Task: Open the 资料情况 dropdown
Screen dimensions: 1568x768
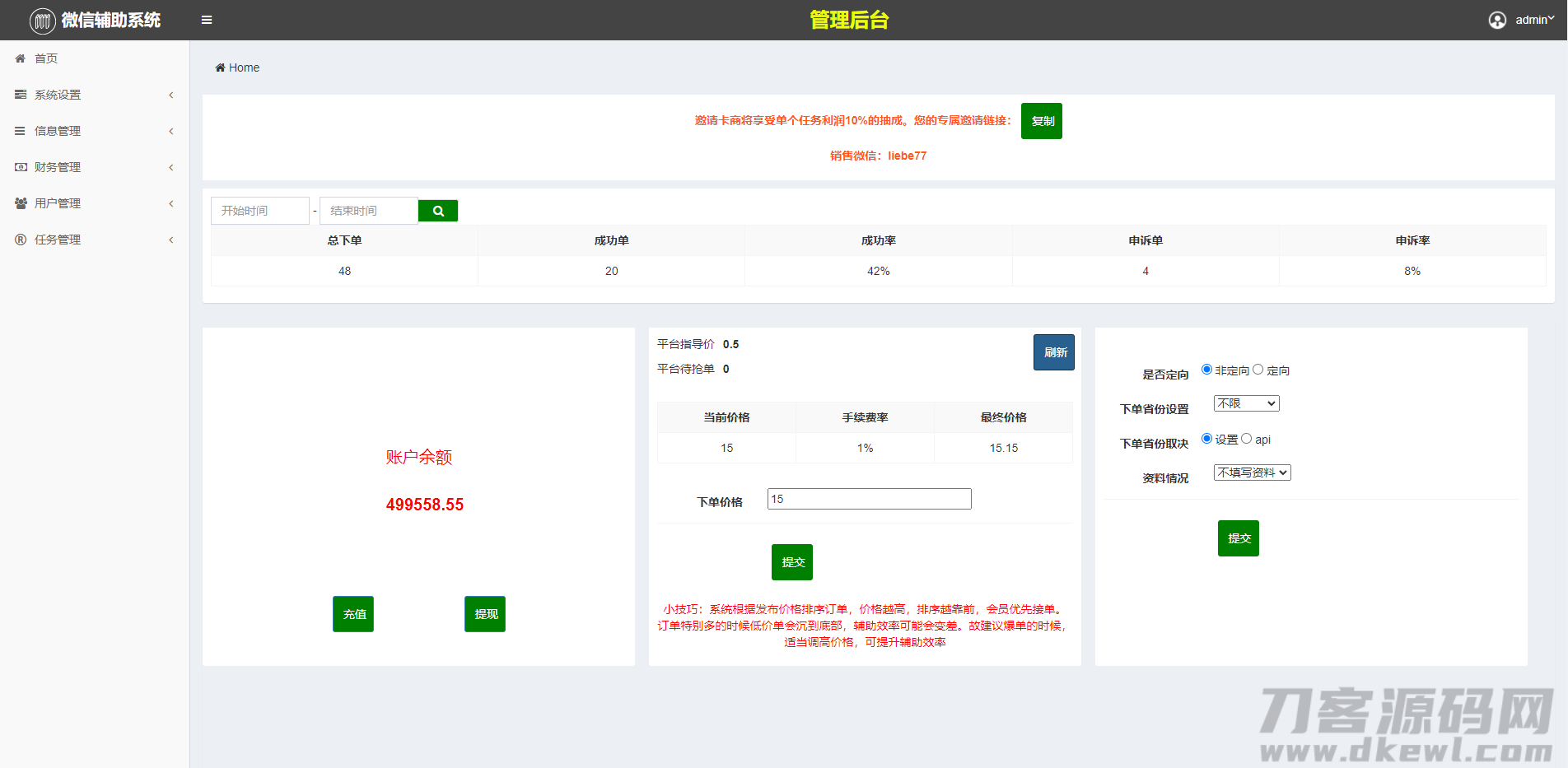Action: point(1252,472)
